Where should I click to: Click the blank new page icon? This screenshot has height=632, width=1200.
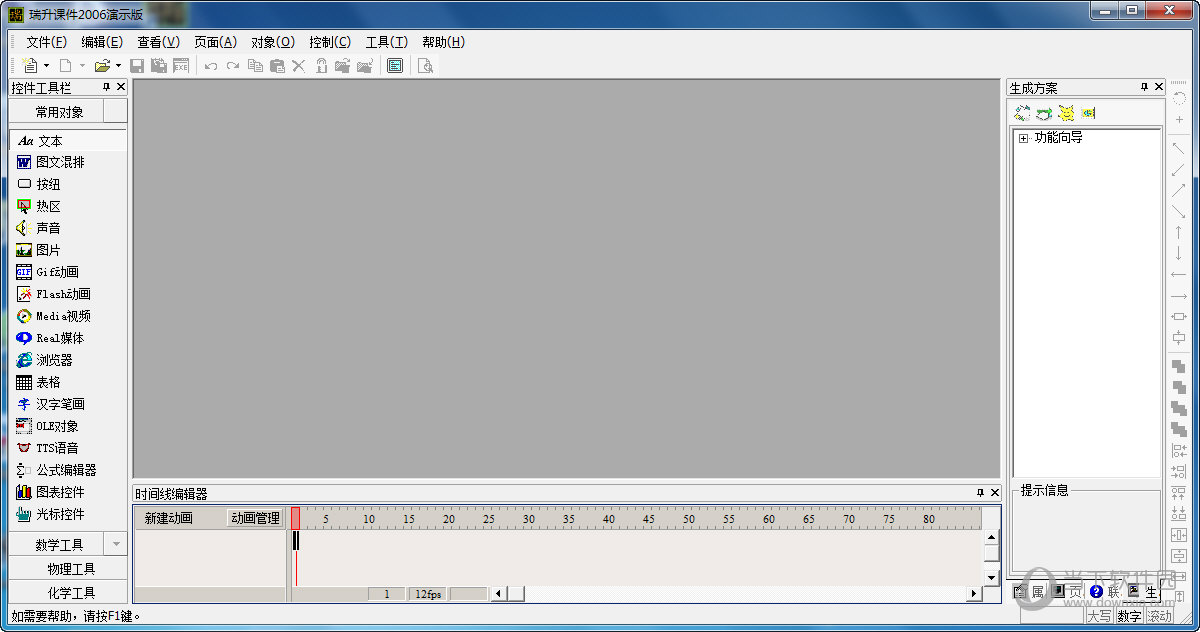[x=65, y=66]
